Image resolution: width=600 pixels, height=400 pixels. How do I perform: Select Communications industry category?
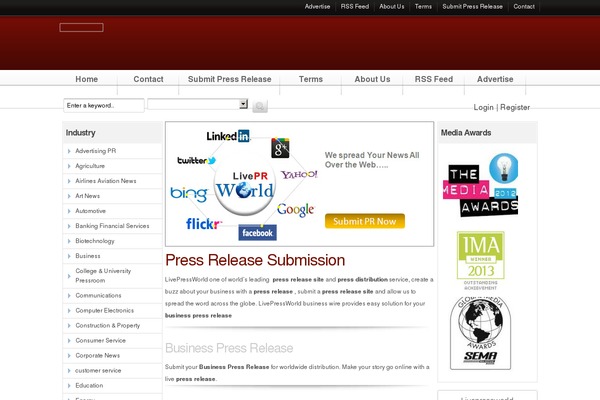click(98, 296)
